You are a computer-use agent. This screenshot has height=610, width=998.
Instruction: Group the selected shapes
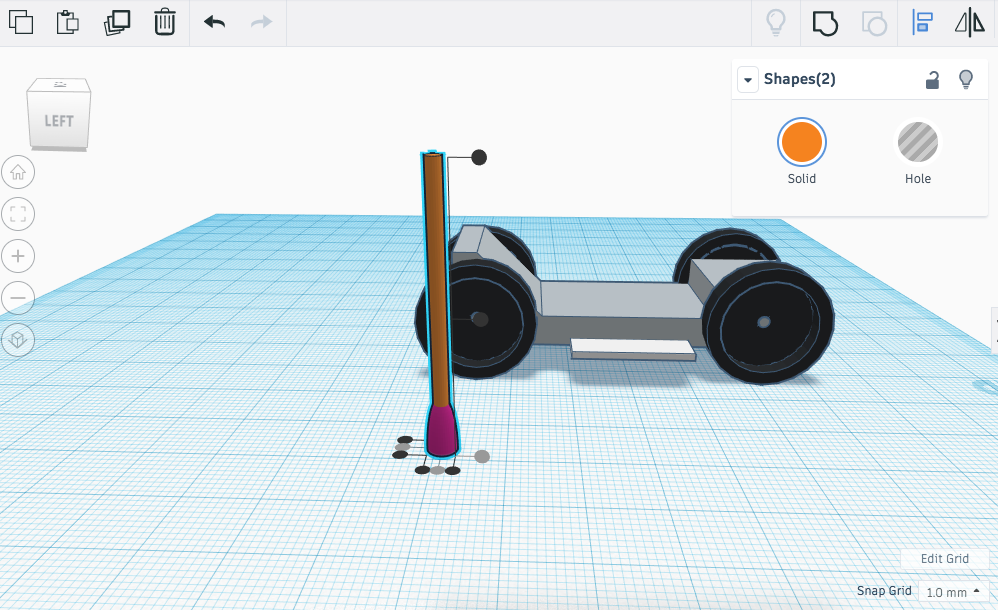(x=825, y=24)
